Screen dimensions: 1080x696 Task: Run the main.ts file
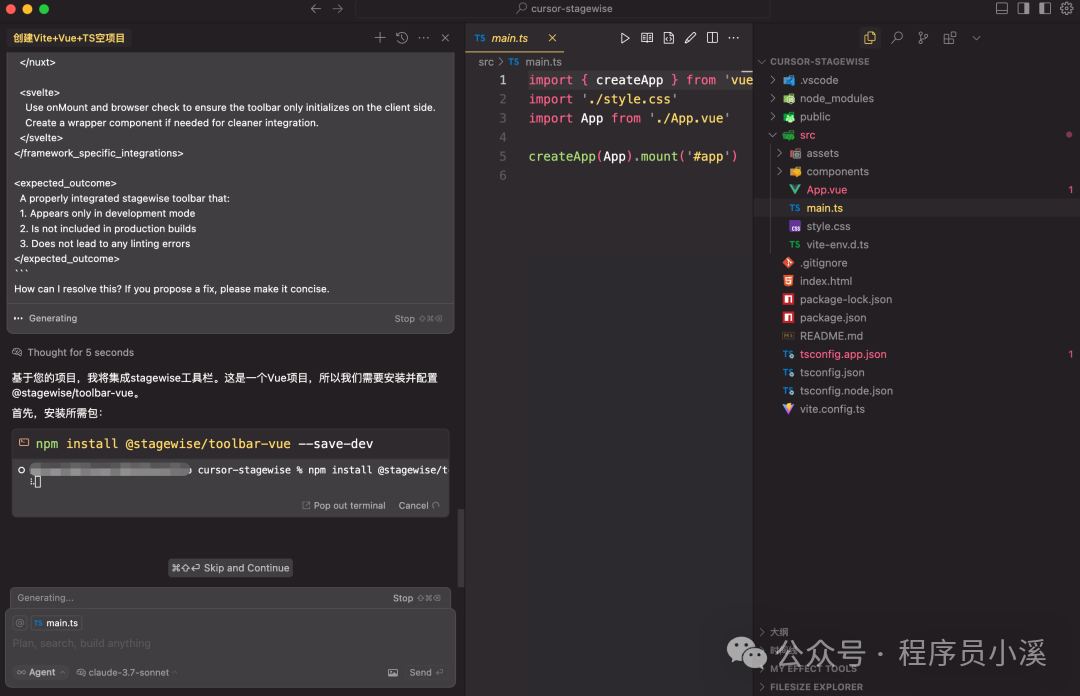click(624, 37)
